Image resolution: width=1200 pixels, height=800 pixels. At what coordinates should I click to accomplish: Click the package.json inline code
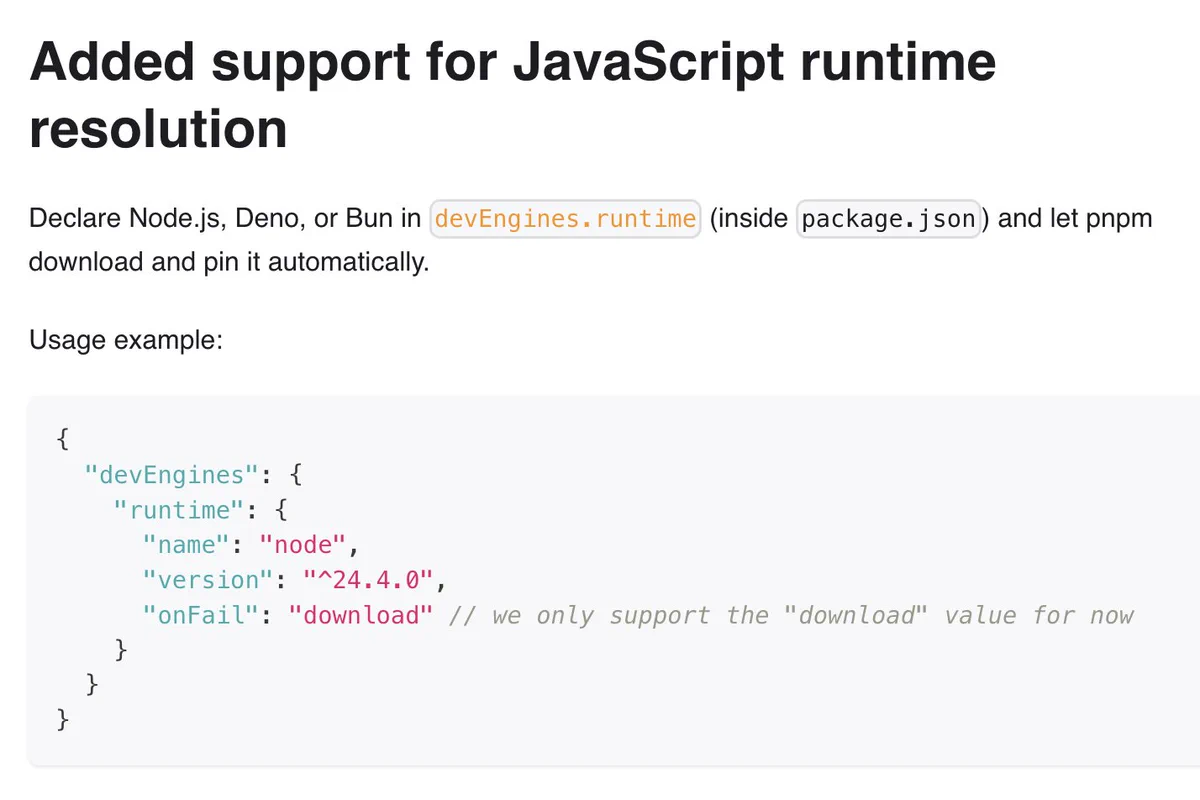(x=888, y=218)
